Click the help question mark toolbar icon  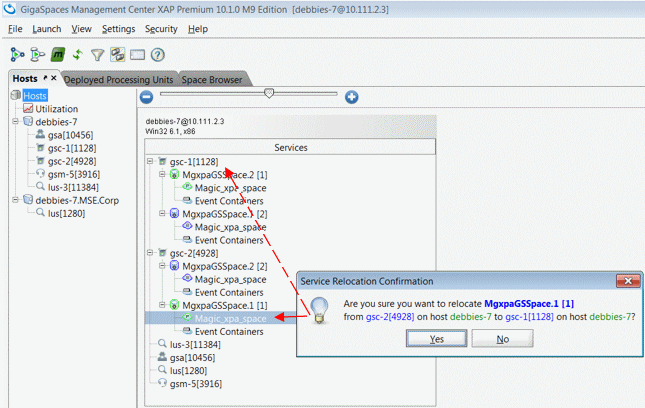(x=158, y=55)
